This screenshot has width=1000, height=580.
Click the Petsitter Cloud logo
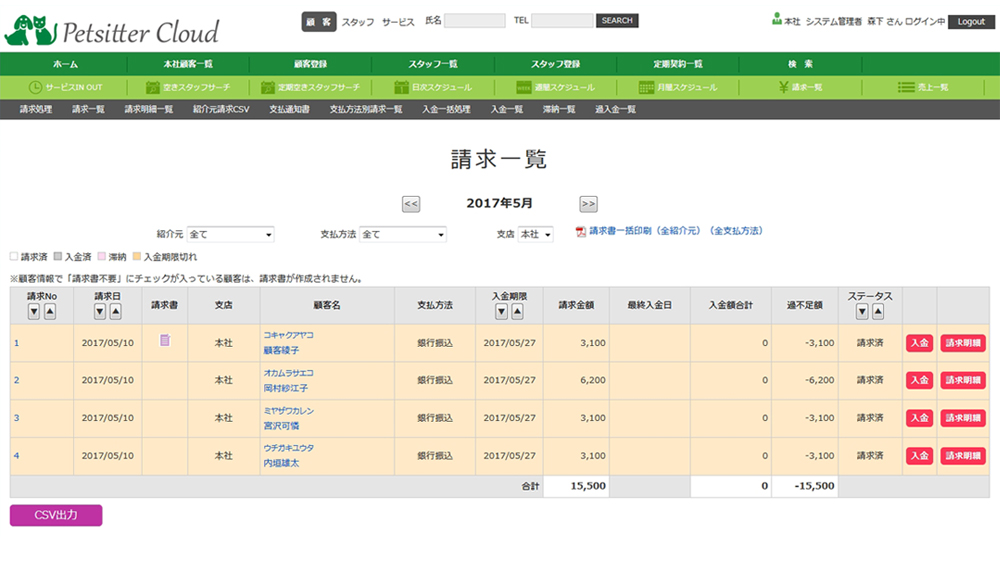pyautogui.click(x=112, y=31)
